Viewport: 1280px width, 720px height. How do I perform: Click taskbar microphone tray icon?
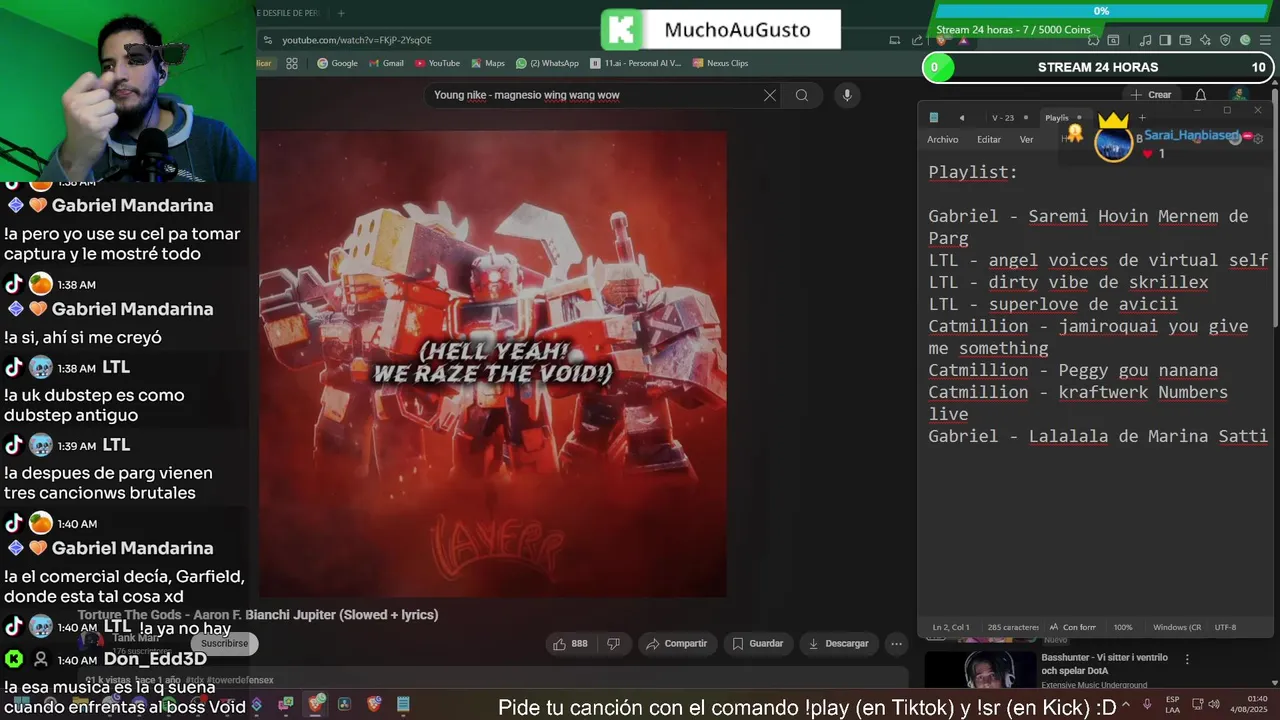pos(1147,705)
